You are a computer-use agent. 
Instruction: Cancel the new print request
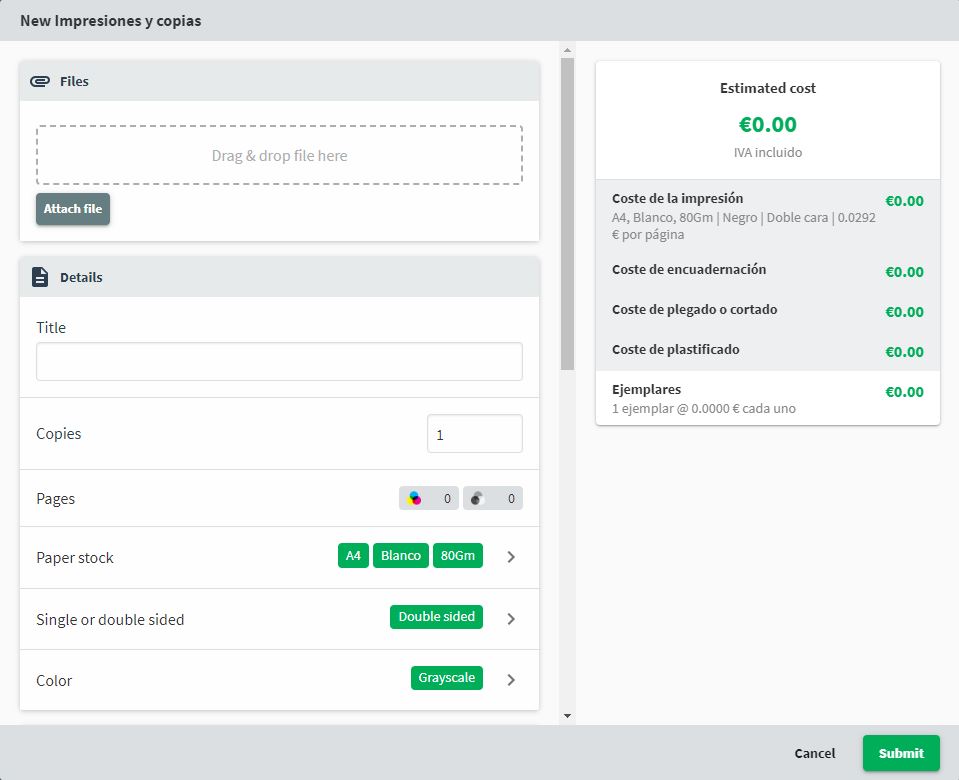(814, 753)
